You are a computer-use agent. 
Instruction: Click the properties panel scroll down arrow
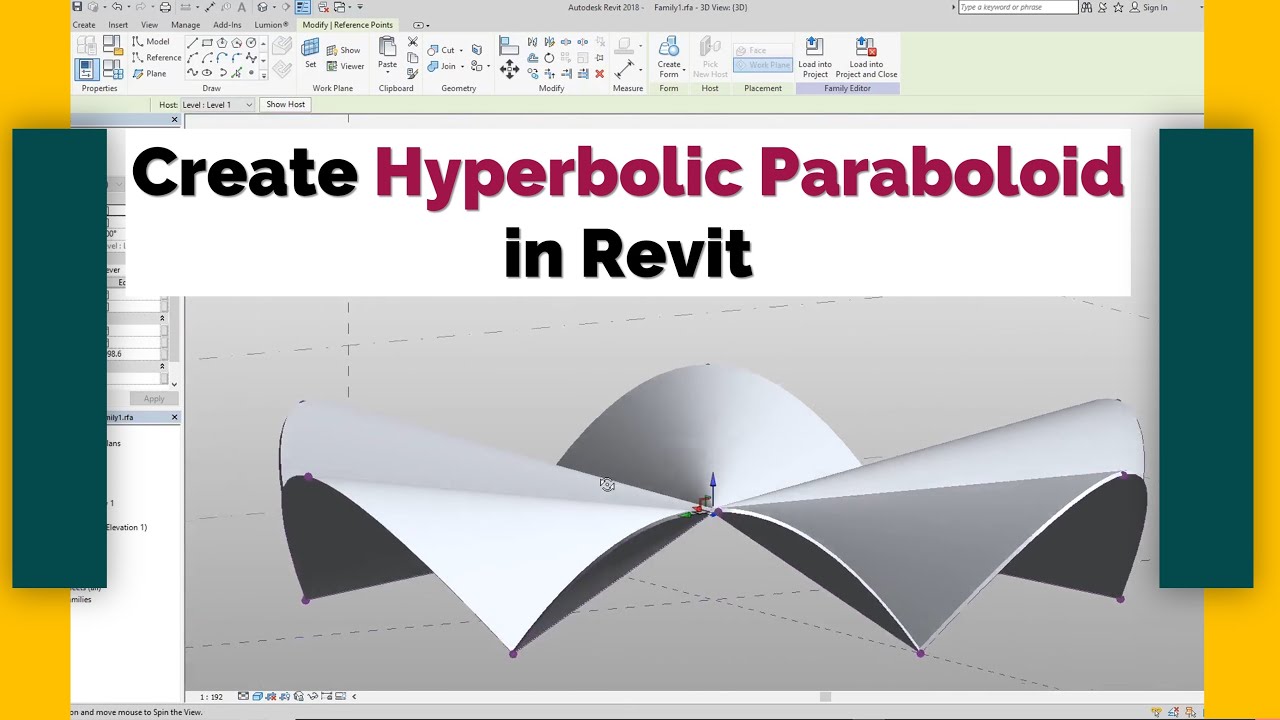click(x=174, y=384)
